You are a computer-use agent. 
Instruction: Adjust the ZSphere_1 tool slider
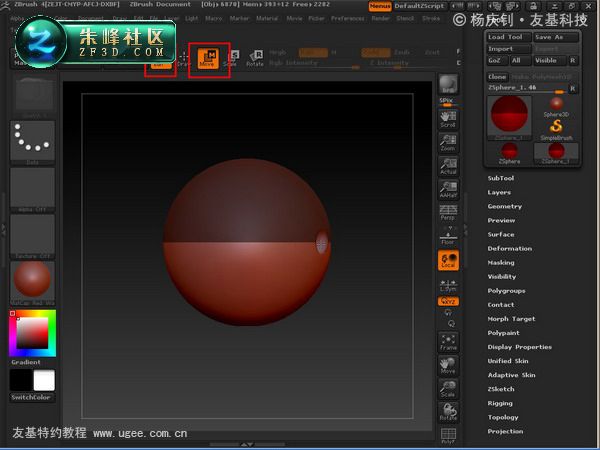[527, 88]
